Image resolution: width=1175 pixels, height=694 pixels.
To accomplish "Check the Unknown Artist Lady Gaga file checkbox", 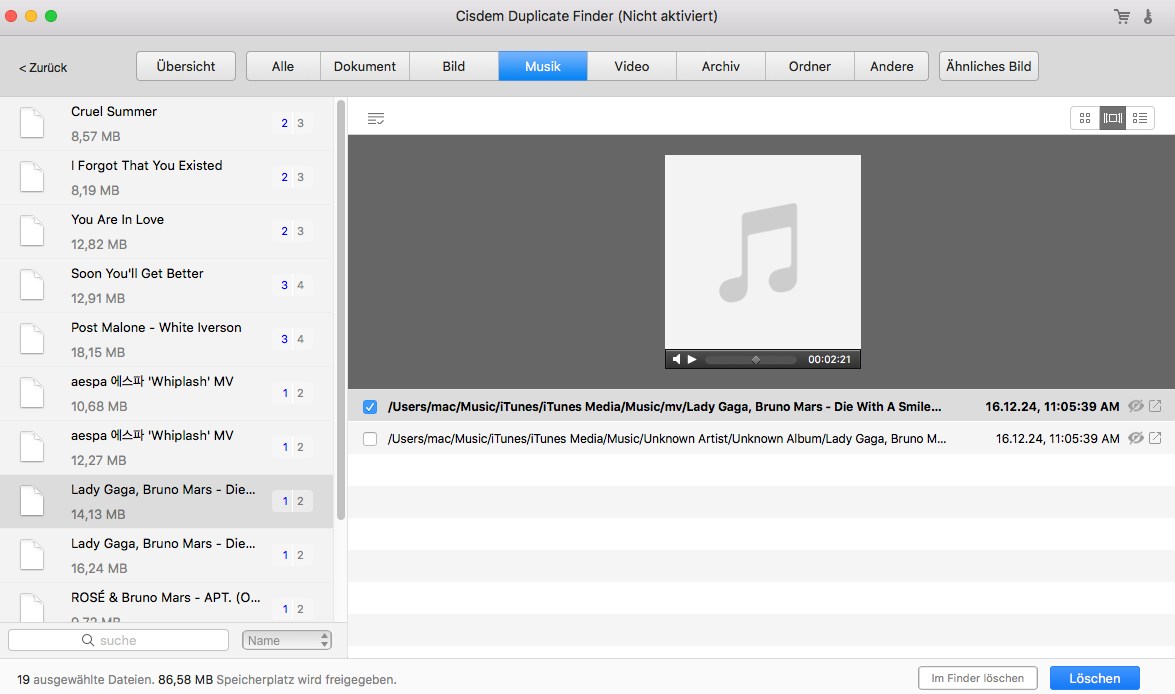I will click(x=369, y=438).
